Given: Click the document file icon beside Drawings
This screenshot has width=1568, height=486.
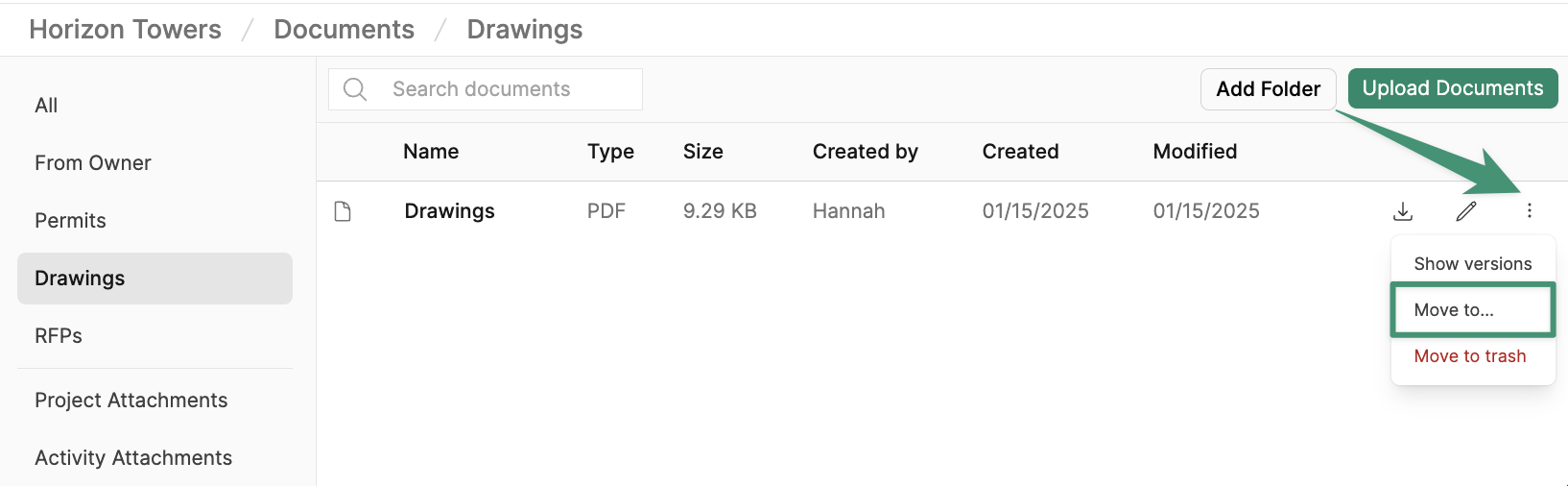Looking at the screenshot, I should click(343, 211).
